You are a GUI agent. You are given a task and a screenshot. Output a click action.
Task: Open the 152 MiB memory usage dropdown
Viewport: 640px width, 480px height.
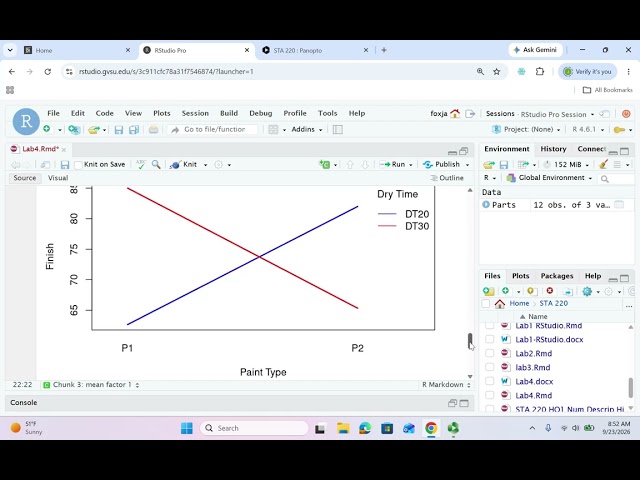tap(567, 164)
